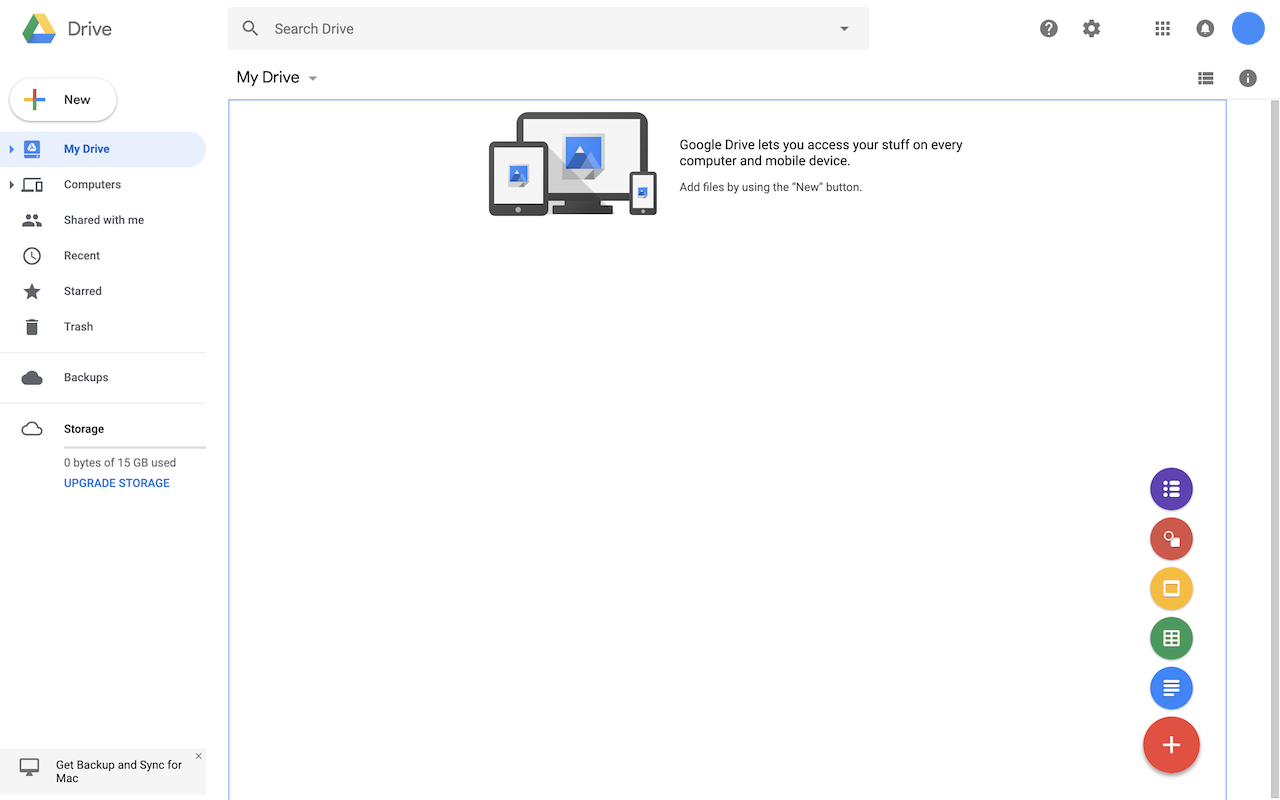Click '0 bytes of 15 GB used' text
The height and width of the screenshot is (800, 1280).
pos(120,463)
